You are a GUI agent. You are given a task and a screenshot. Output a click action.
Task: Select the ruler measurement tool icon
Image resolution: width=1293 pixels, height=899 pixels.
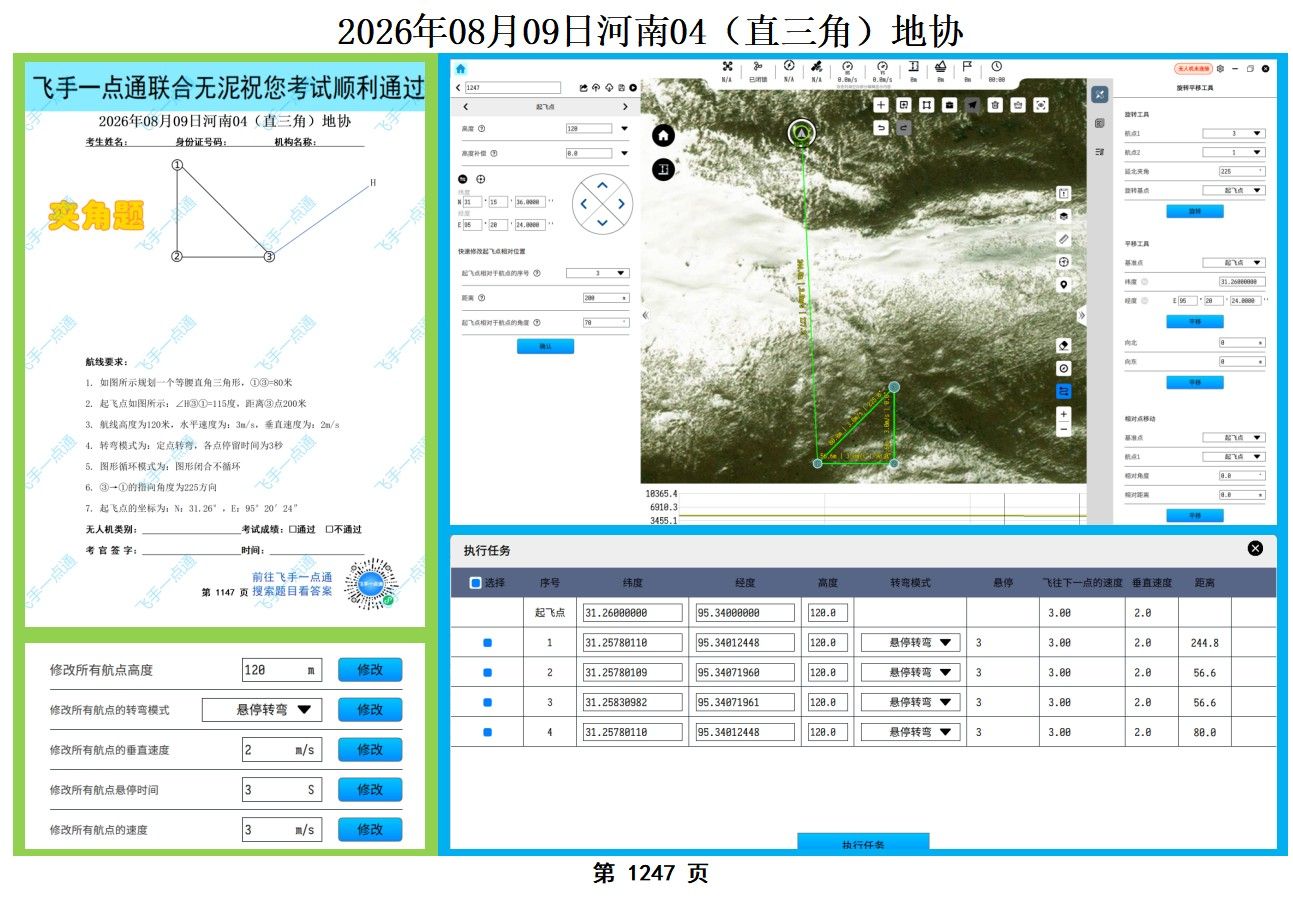(1064, 239)
